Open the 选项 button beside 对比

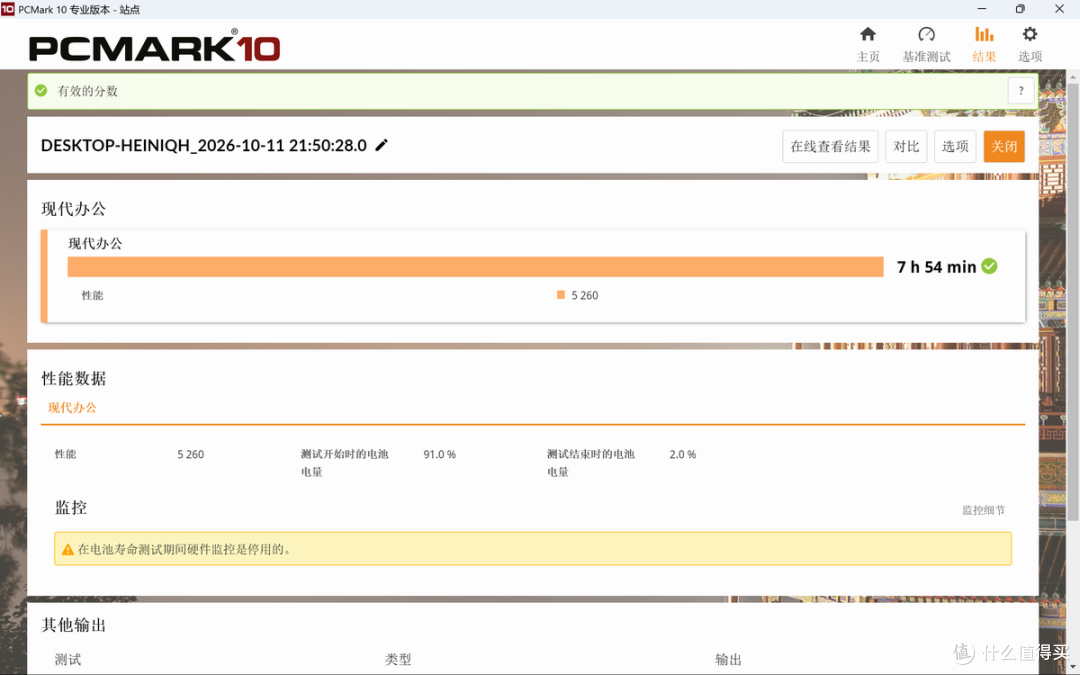955,146
